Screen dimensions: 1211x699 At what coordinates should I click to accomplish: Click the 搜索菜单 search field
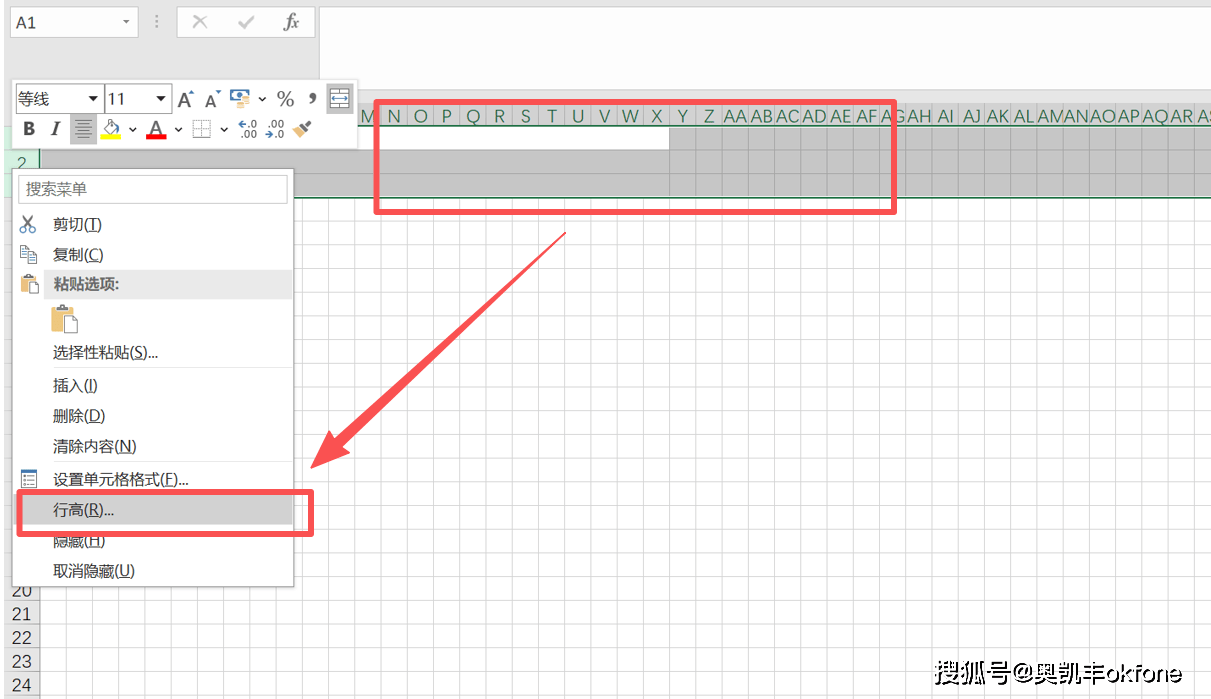pos(153,189)
